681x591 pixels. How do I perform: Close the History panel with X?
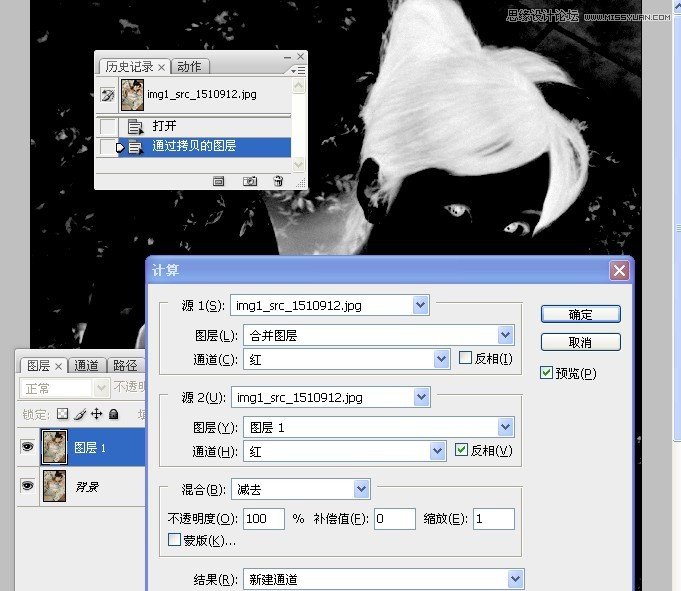[x=301, y=56]
